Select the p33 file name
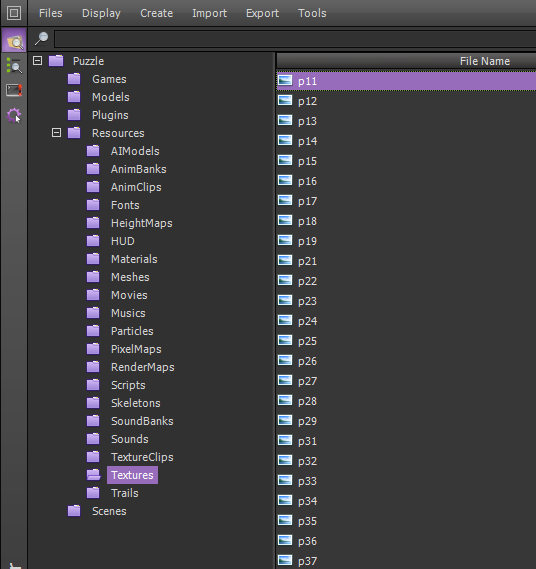The height and width of the screenshot is (569, 536). (x=307, y=481)
